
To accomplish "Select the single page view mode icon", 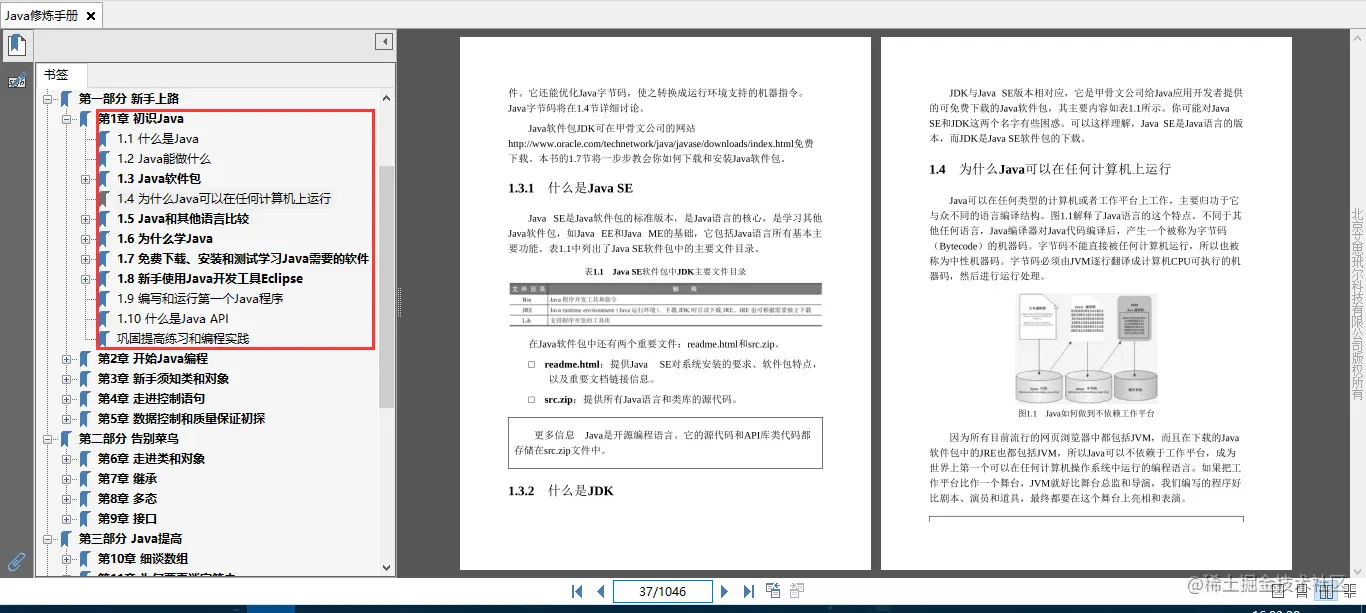I will point(1277,591).
